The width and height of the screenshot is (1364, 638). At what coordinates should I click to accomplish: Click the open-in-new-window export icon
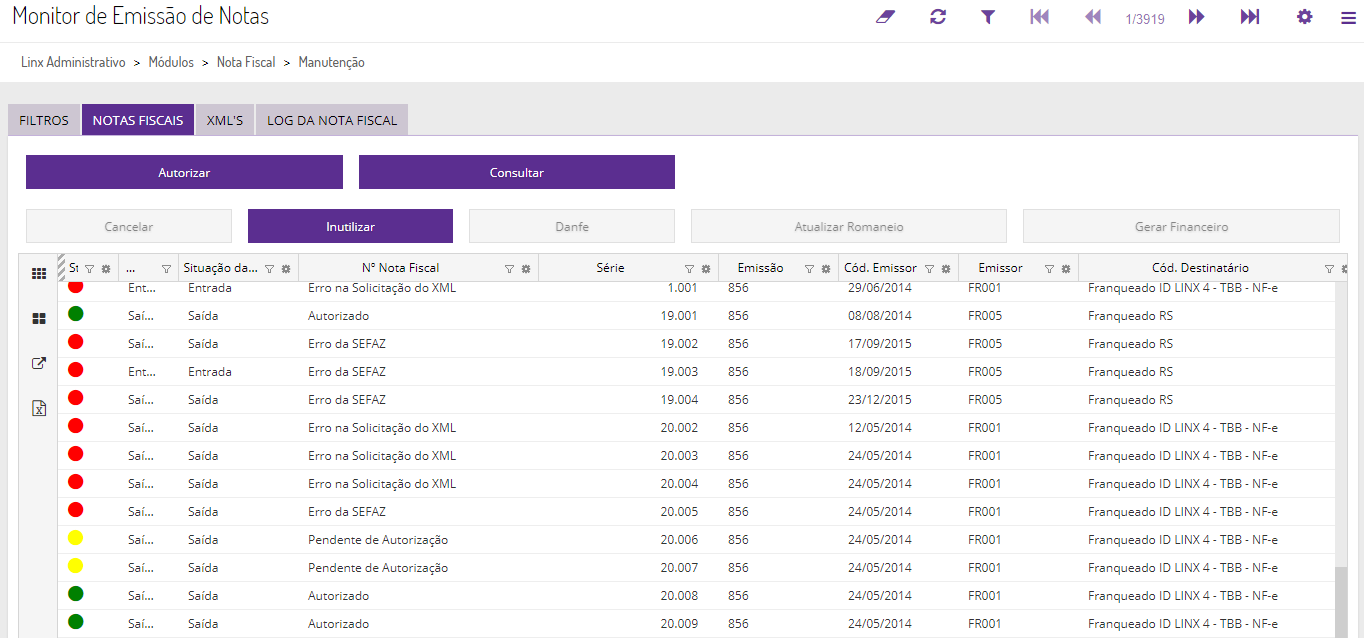point(39,363)
